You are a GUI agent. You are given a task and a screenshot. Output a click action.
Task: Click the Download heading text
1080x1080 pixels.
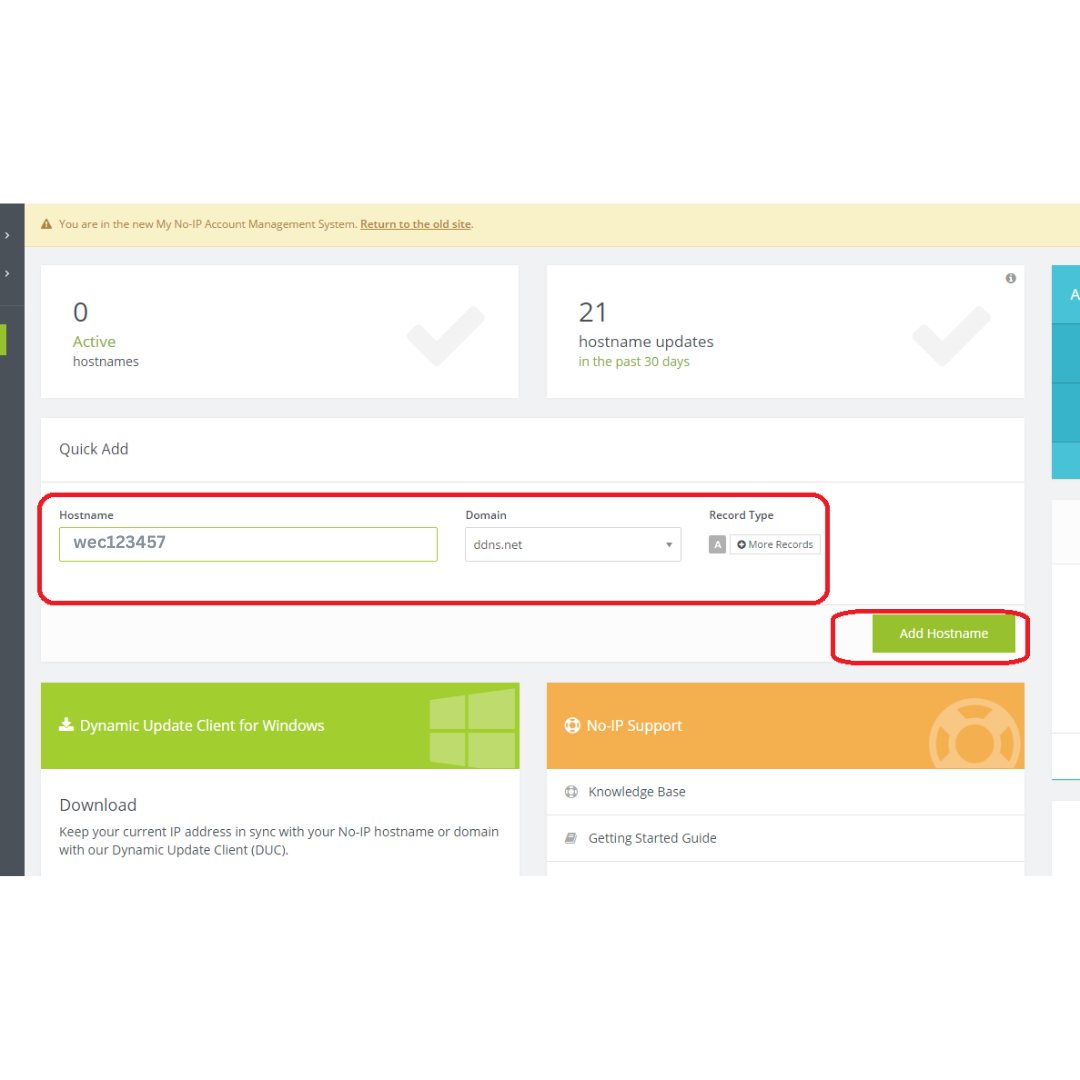coord(98,804)
